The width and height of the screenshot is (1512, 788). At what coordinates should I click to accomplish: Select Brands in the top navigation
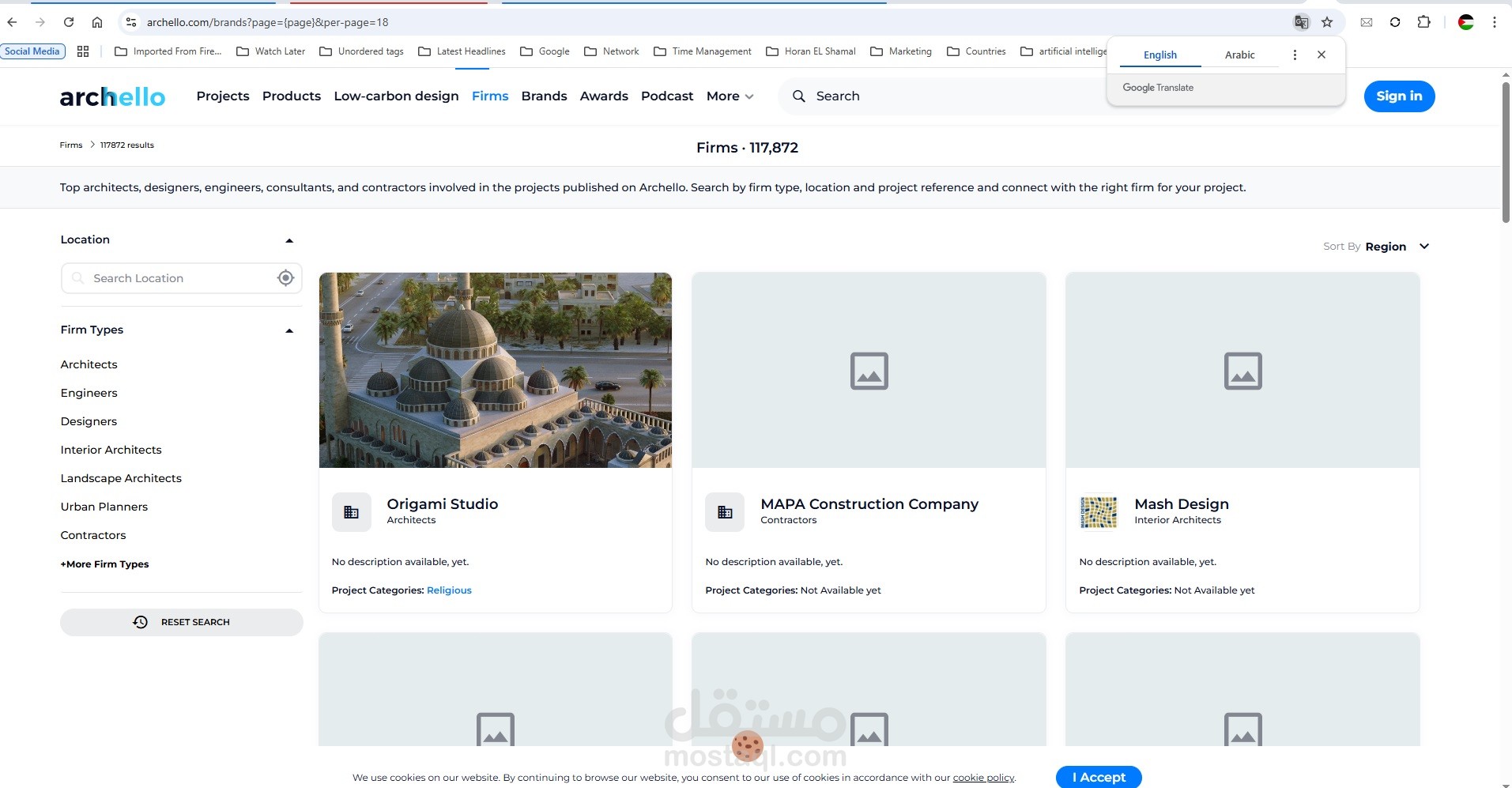pos(543,96)
